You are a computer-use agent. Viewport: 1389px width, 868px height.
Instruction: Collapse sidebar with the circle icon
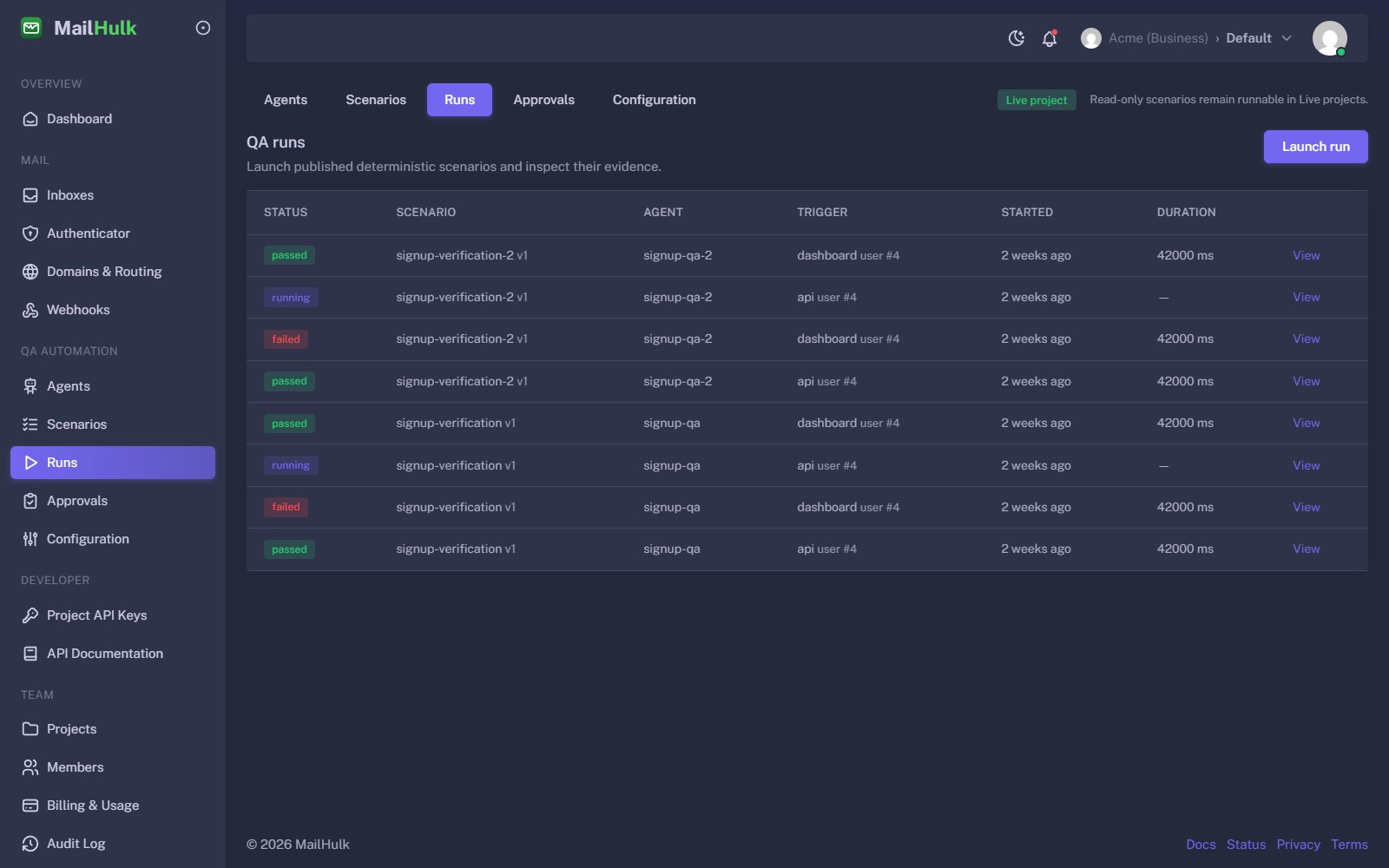point(203,28)
